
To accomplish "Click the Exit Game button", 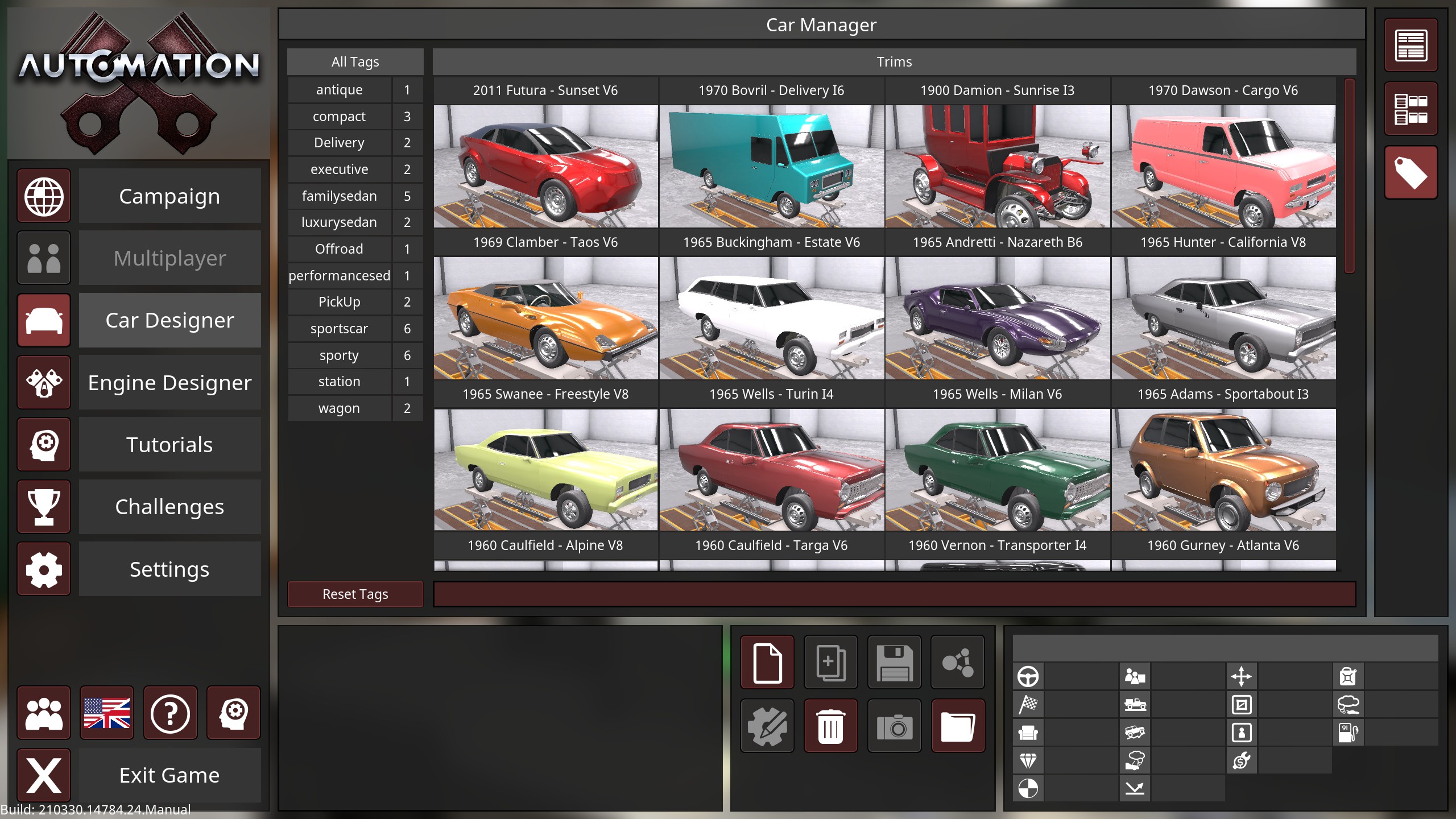I will tap(169, 775).
